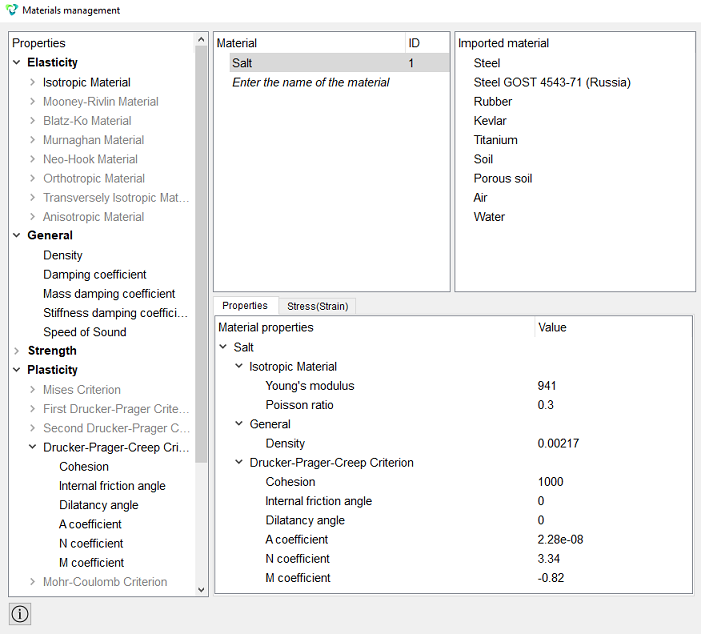Select the Properties tab
Viewport: 701px width, 634px height.
pos(245,305)
